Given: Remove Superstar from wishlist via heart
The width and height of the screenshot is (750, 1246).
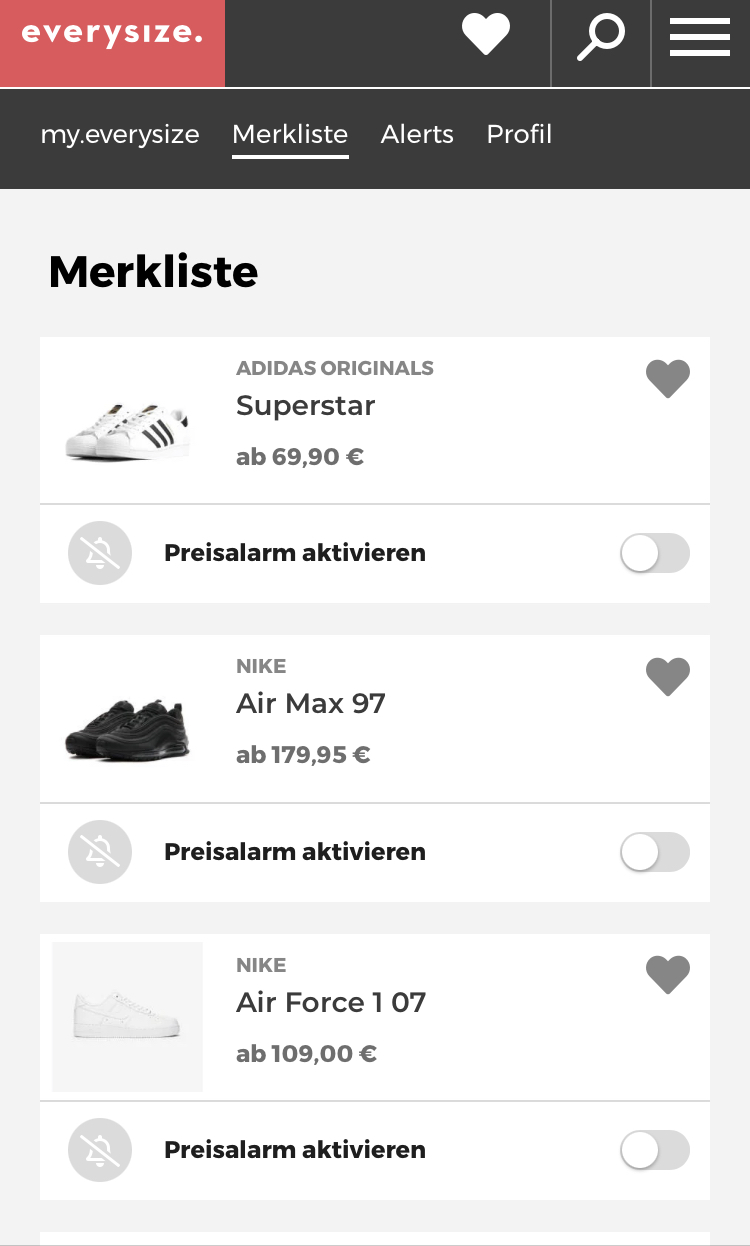Looking at the screenshot, I should 668,379.
